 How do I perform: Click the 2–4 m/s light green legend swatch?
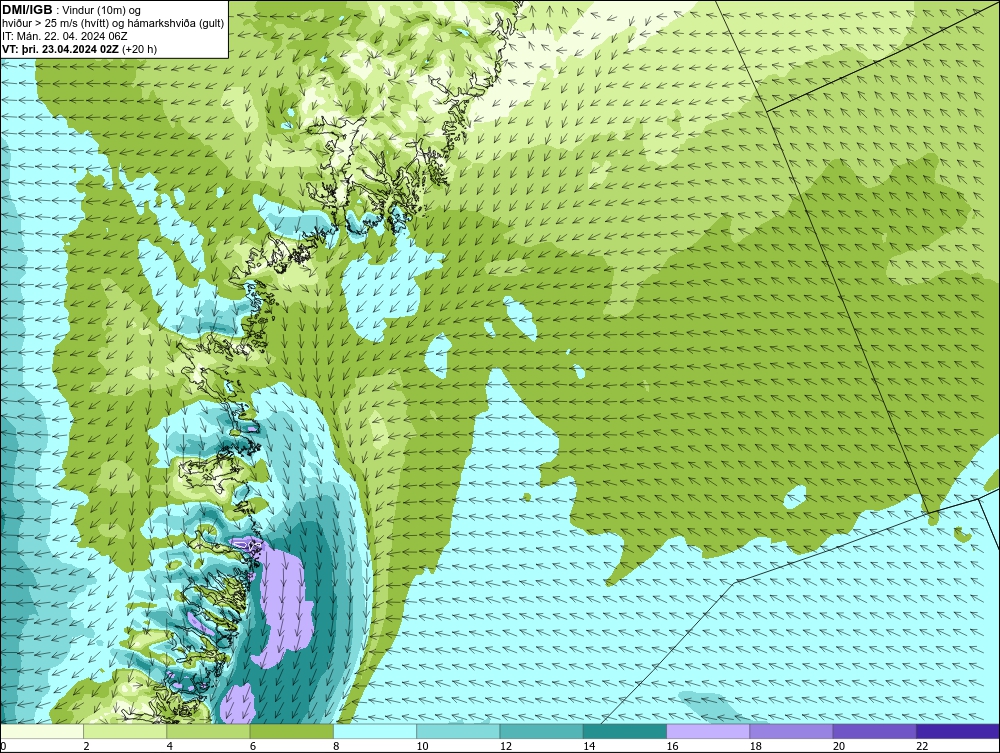(x=125, y=731)
